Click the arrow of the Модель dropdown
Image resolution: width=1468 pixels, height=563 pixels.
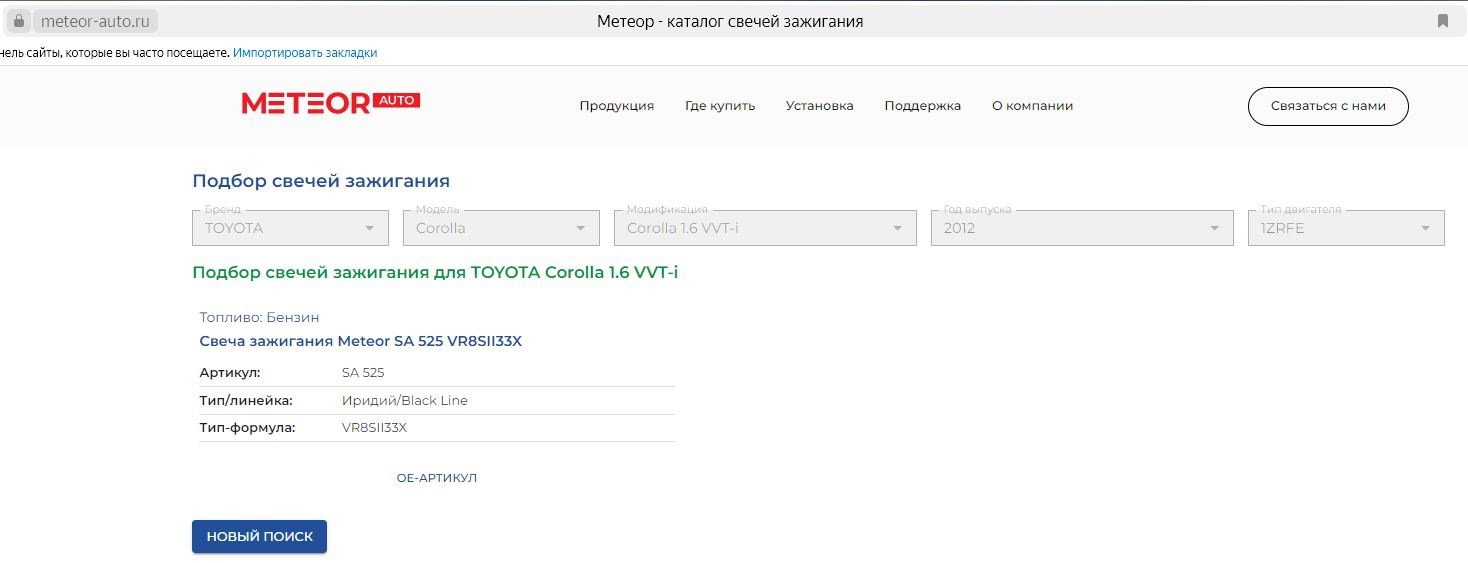pos(581,229)
